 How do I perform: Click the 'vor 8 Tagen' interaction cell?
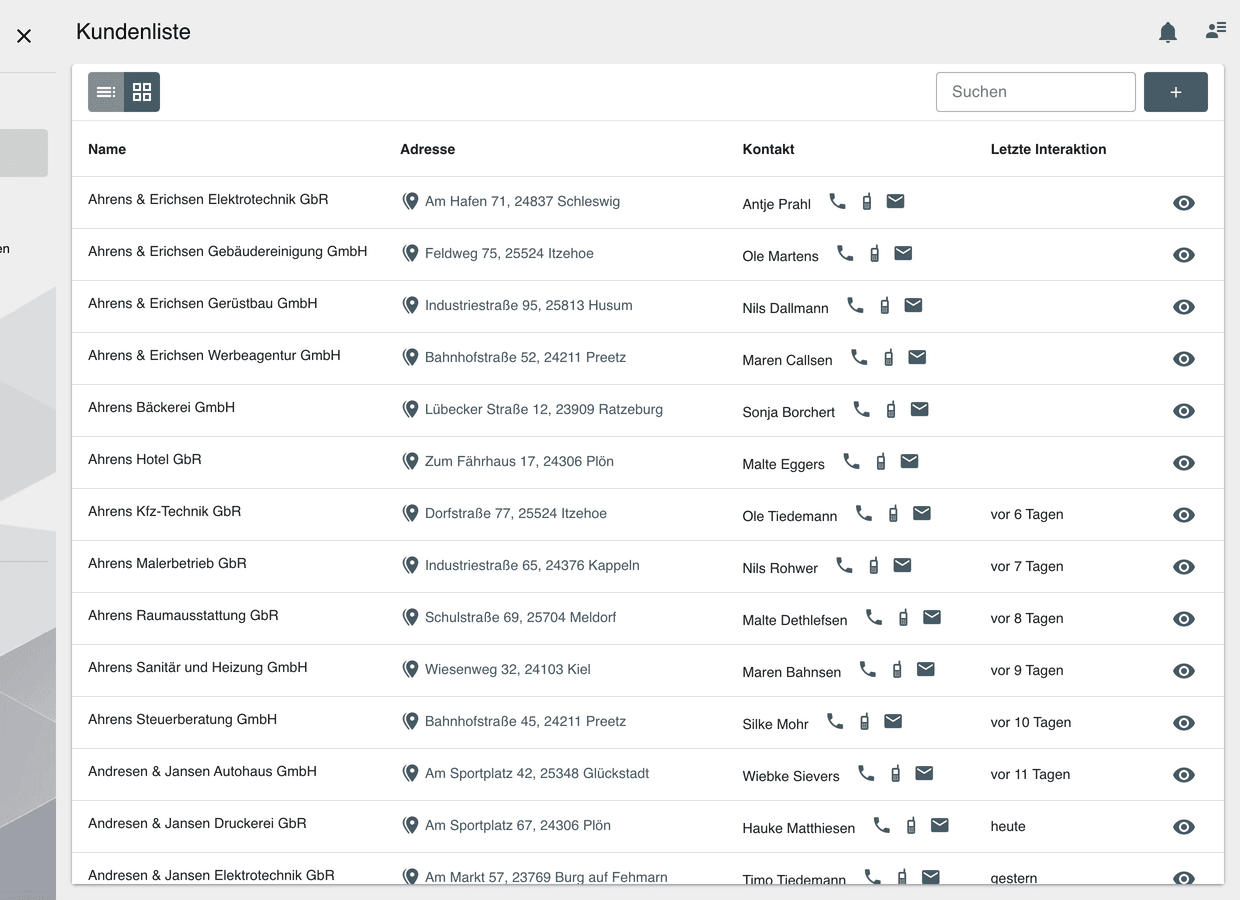[1027, 618]
